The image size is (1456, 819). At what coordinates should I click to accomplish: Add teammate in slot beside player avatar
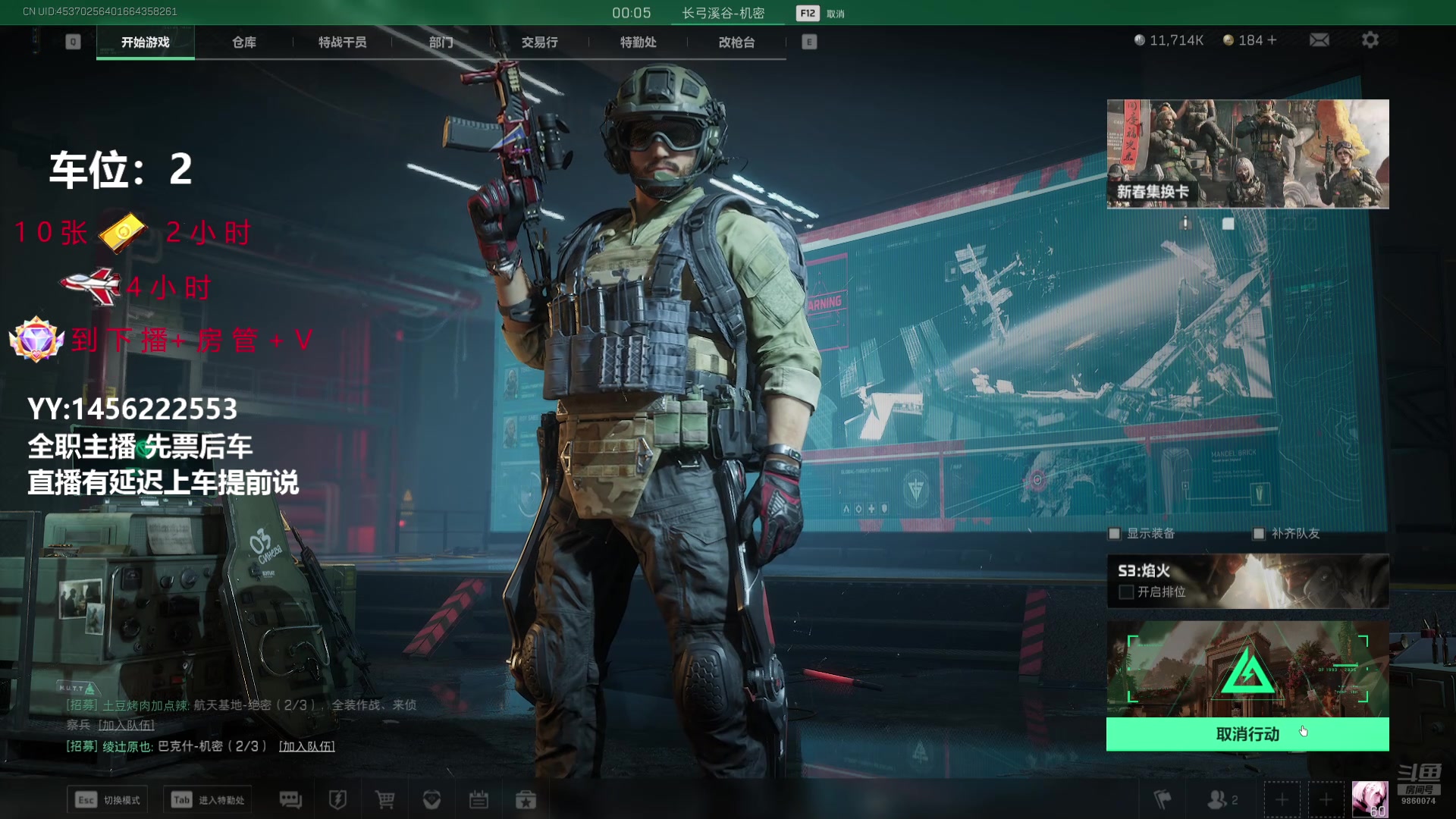pyautogui.click(x=1326, y=800)
